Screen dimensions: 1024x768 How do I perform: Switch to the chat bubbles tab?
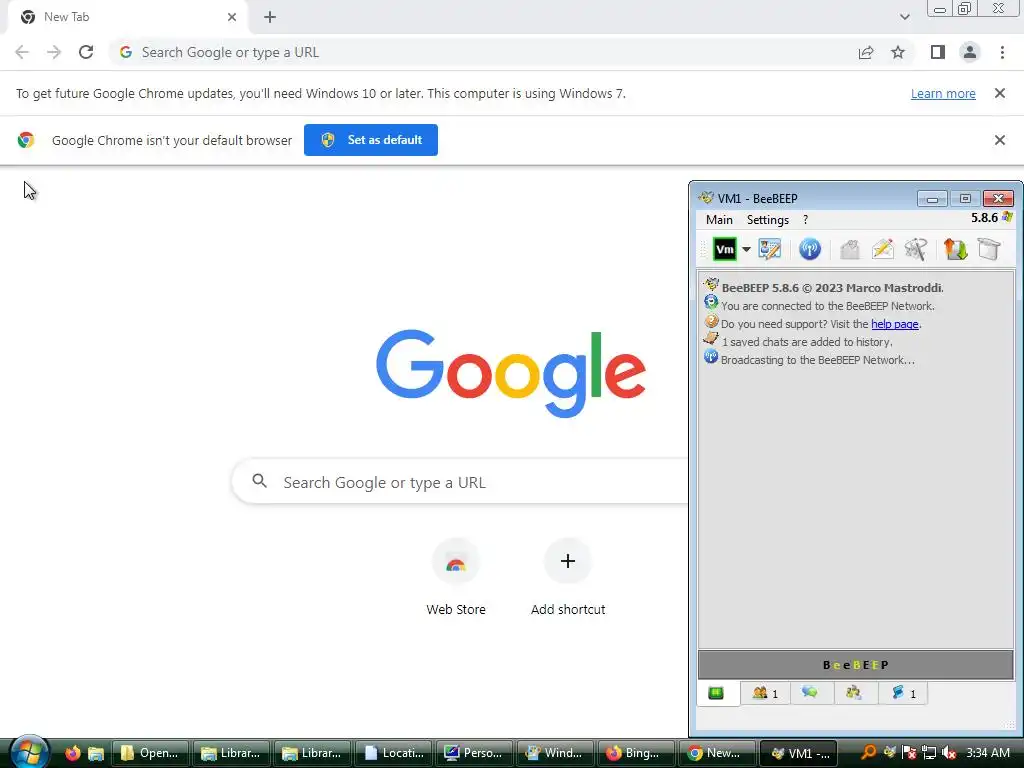point(810,693)
